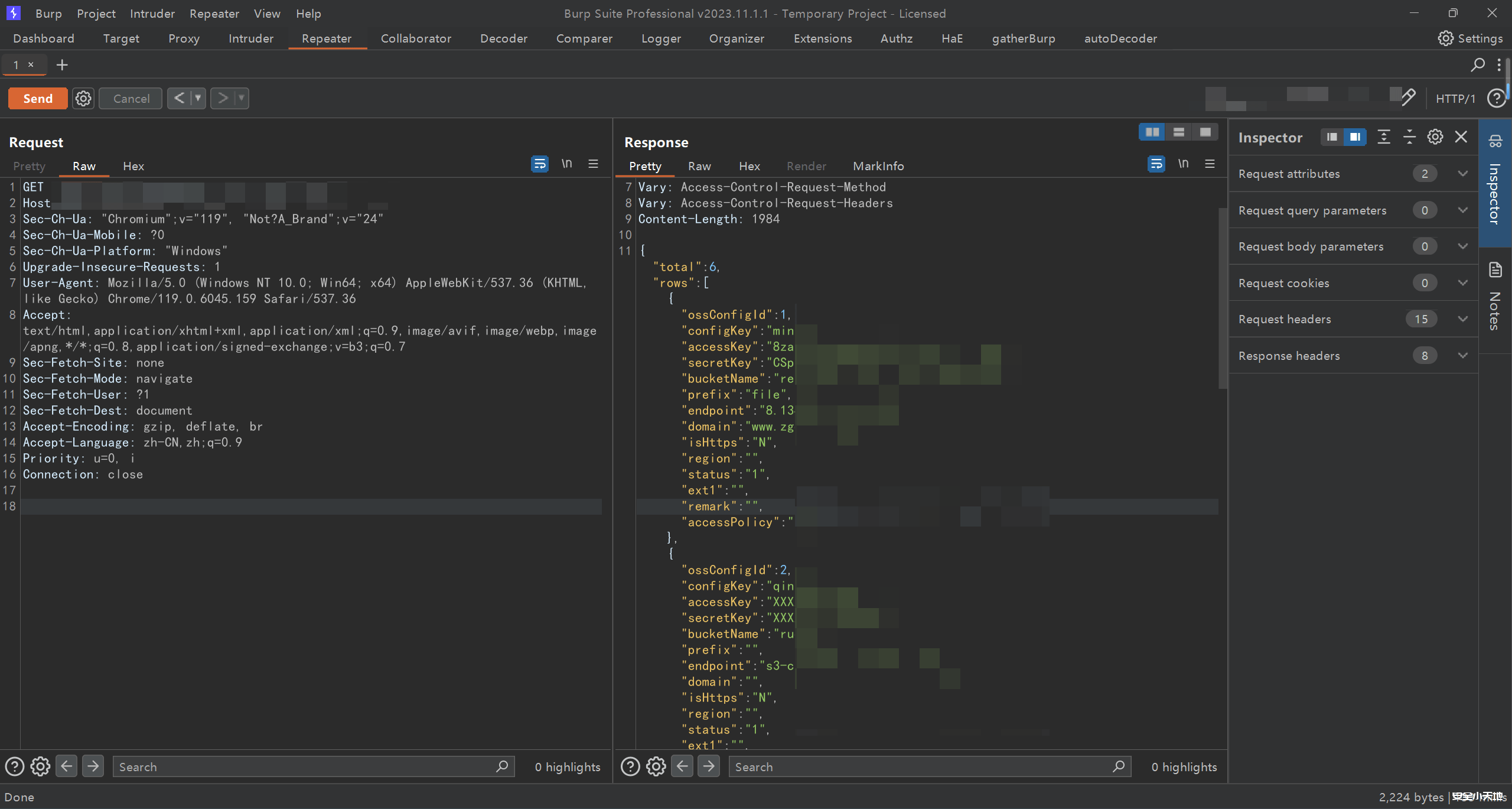Click the orange Send button
Image resolution: width=1512 pixels, height=809 pixels.
click(38, 98)
